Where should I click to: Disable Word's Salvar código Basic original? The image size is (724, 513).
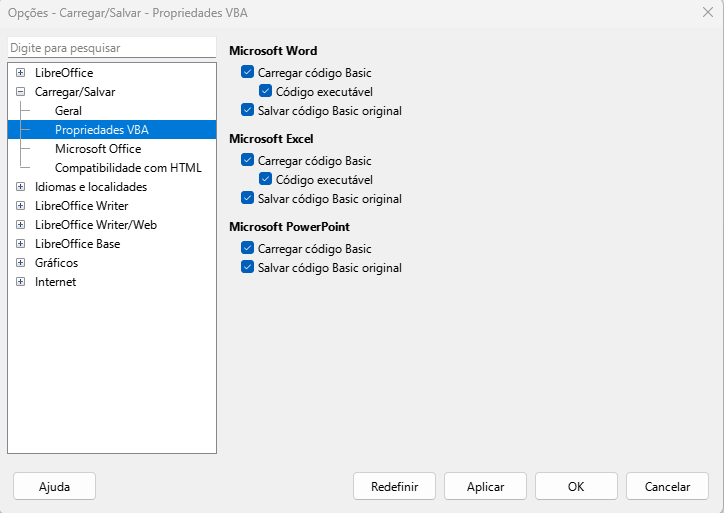[x=247, y=110]
